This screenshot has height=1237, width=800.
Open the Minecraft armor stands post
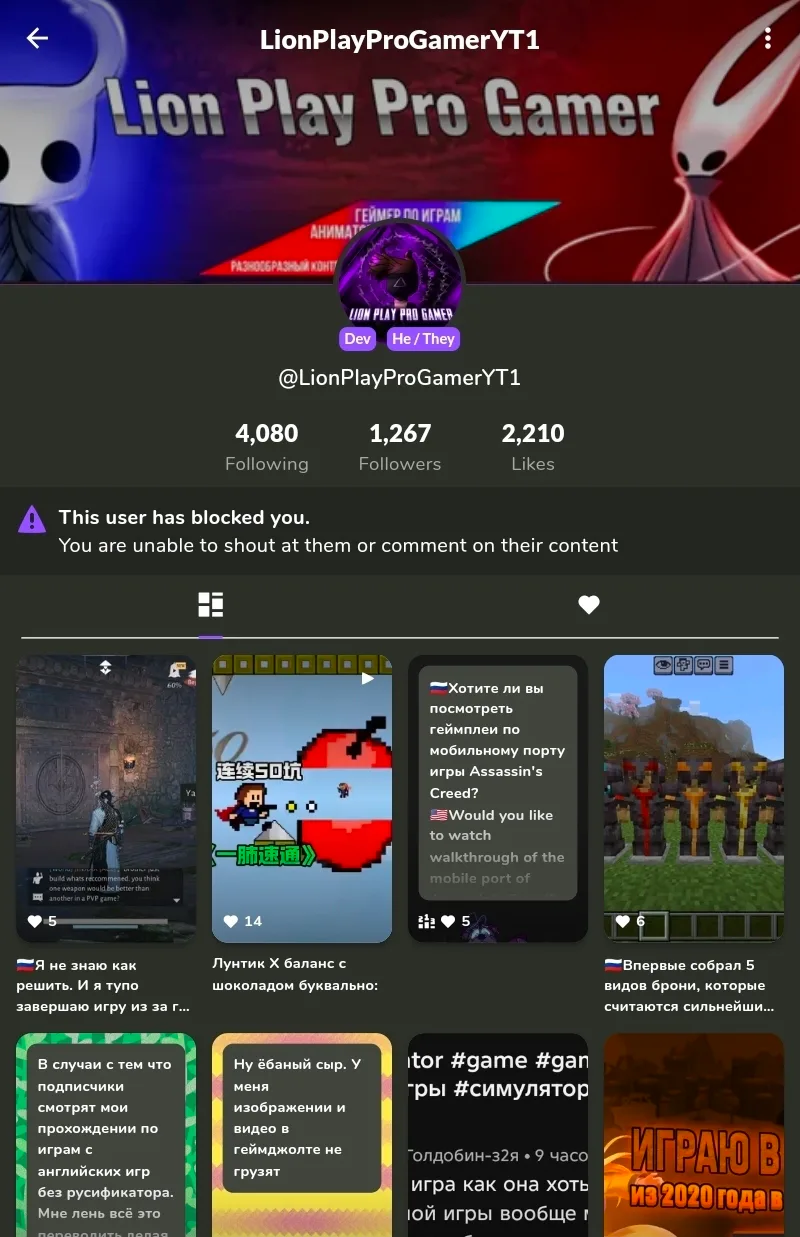694,798
